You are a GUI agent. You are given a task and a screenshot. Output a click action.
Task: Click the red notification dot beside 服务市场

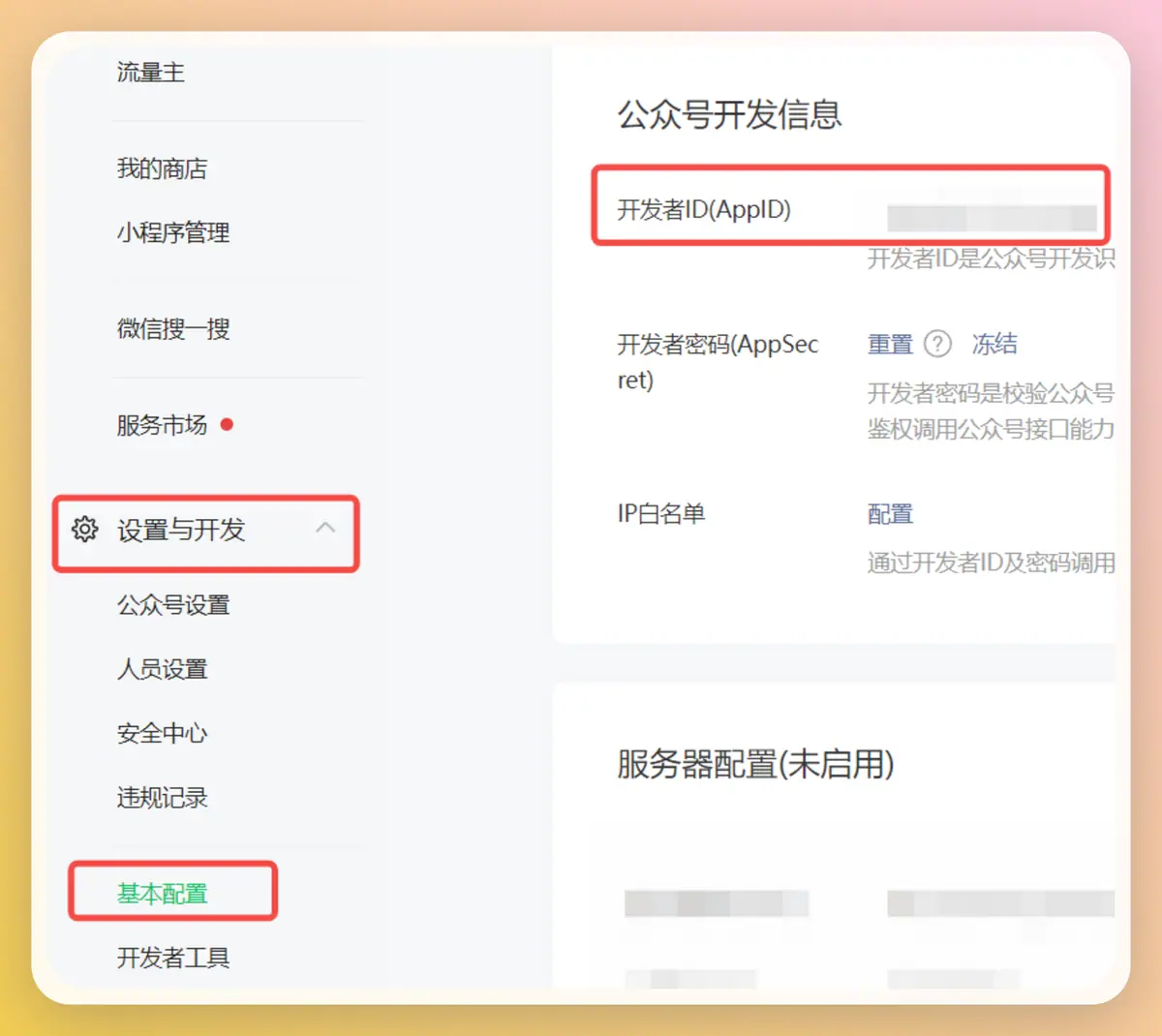pyautogui.click(x=227, y=424)
